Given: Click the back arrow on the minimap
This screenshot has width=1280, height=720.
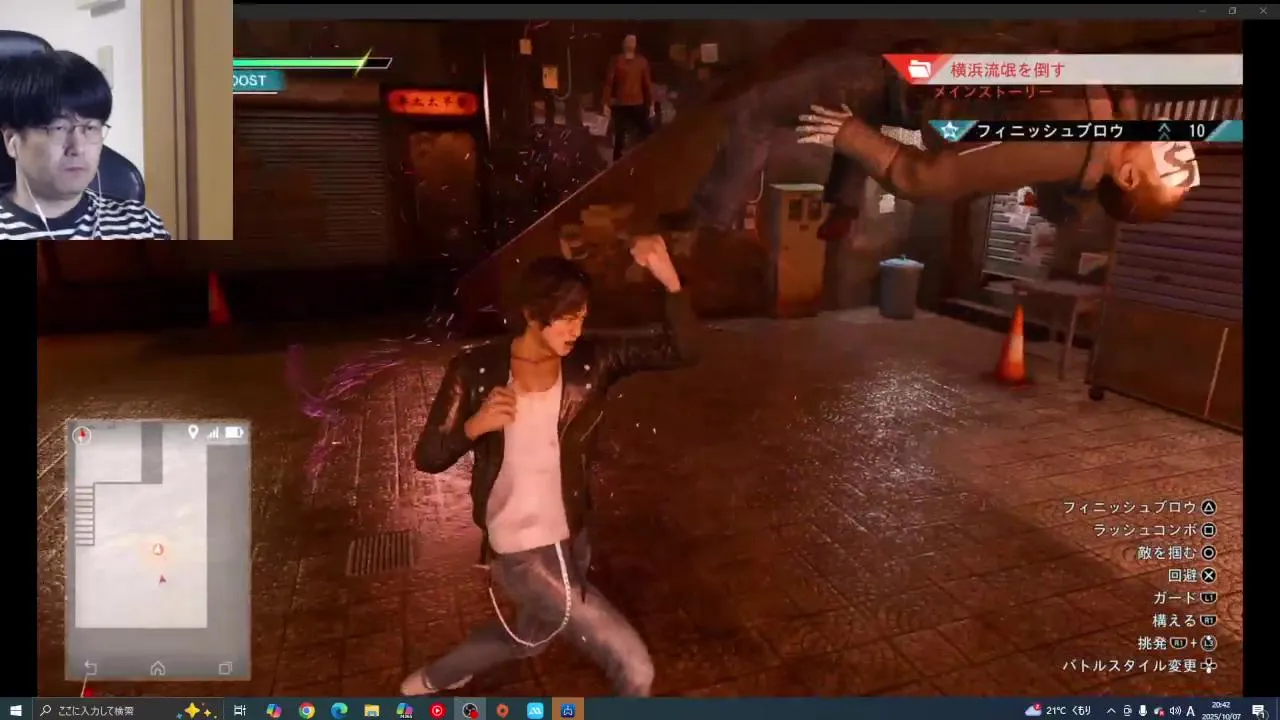Looking at the screenshot, I should [x=90, y=667].
